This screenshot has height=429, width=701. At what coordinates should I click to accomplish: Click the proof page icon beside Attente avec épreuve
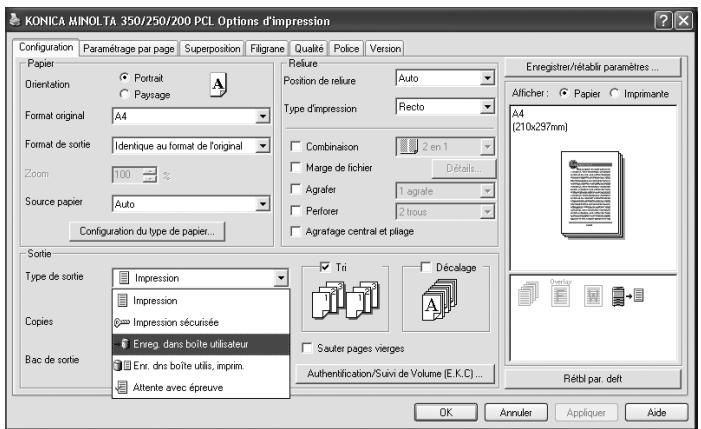(122, 387)
